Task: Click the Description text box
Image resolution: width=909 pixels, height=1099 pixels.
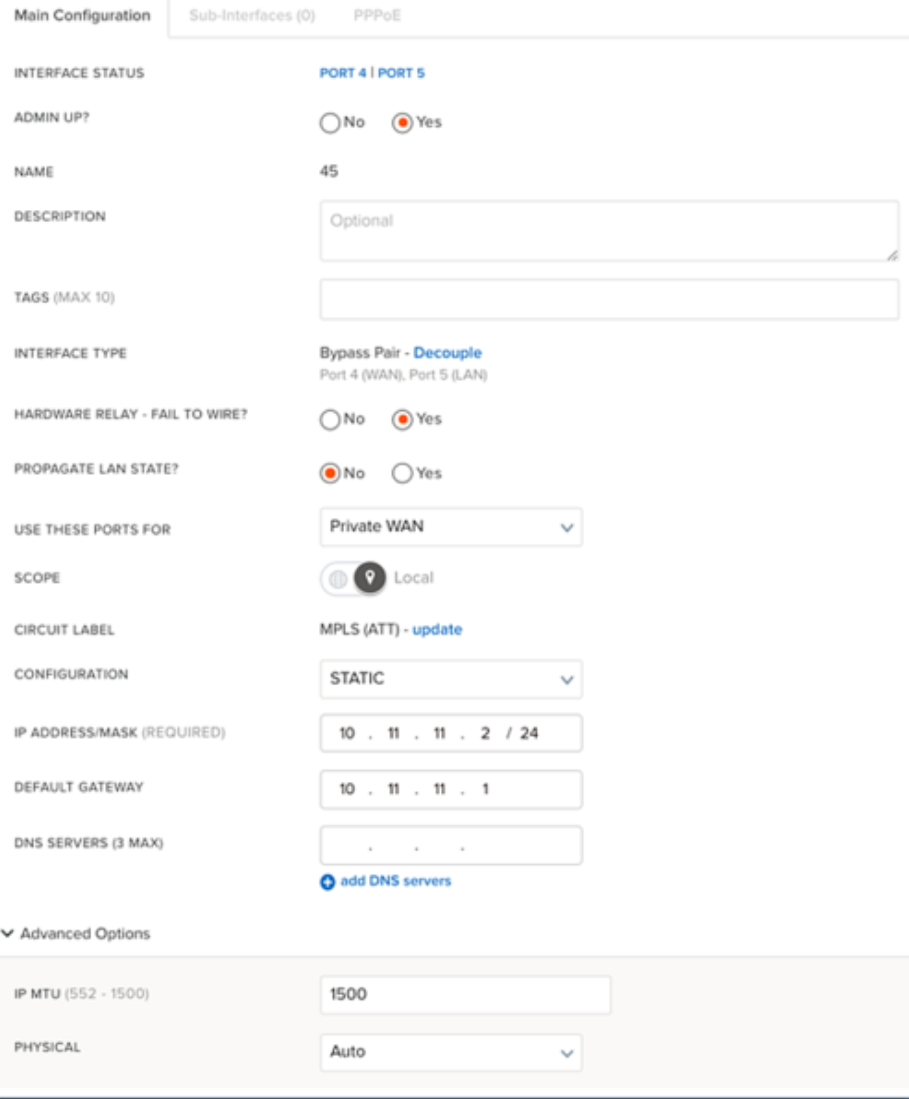Action: point(609,231)
